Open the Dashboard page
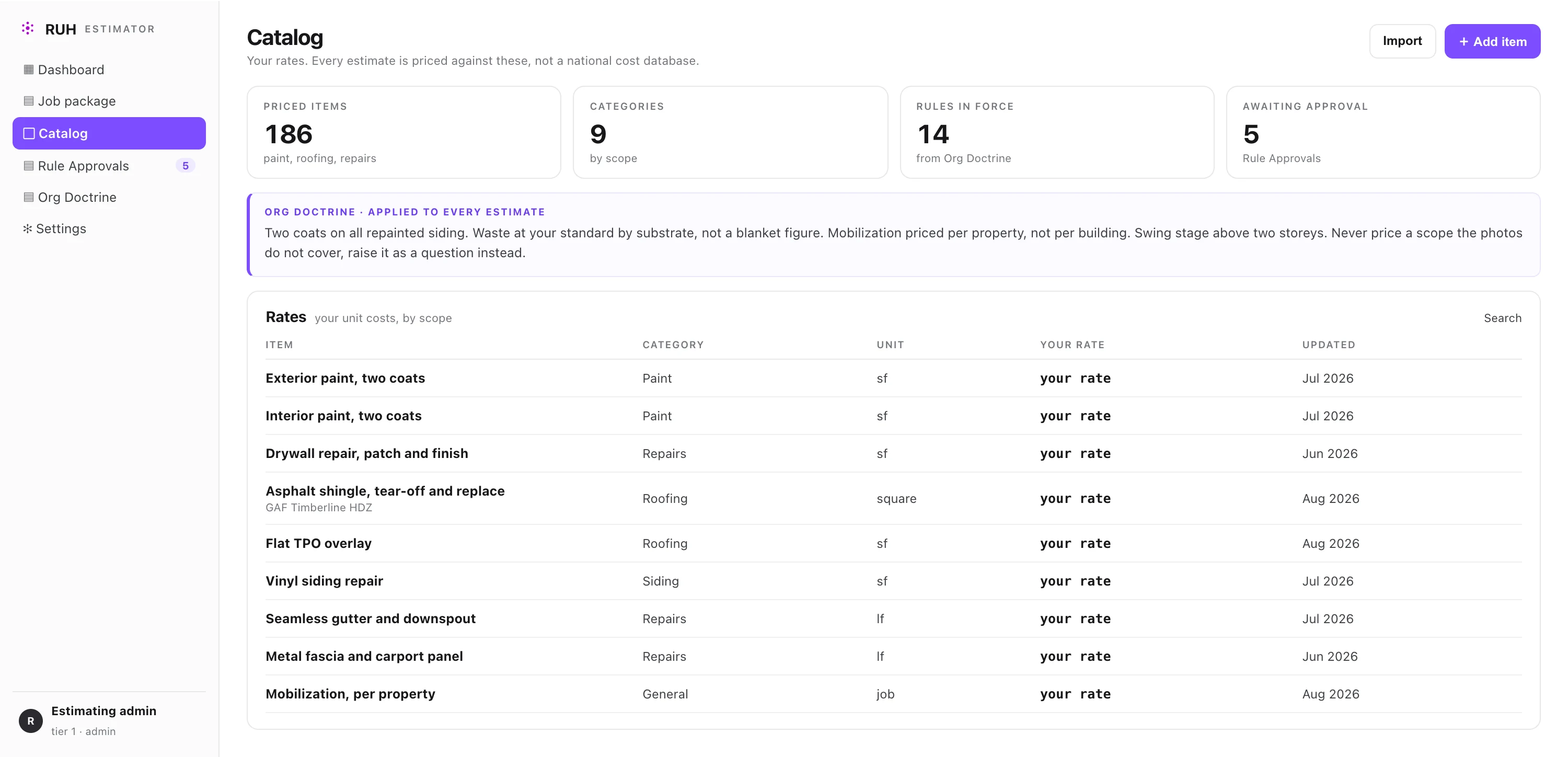The image size is (1568, 757). pos(109,70)
